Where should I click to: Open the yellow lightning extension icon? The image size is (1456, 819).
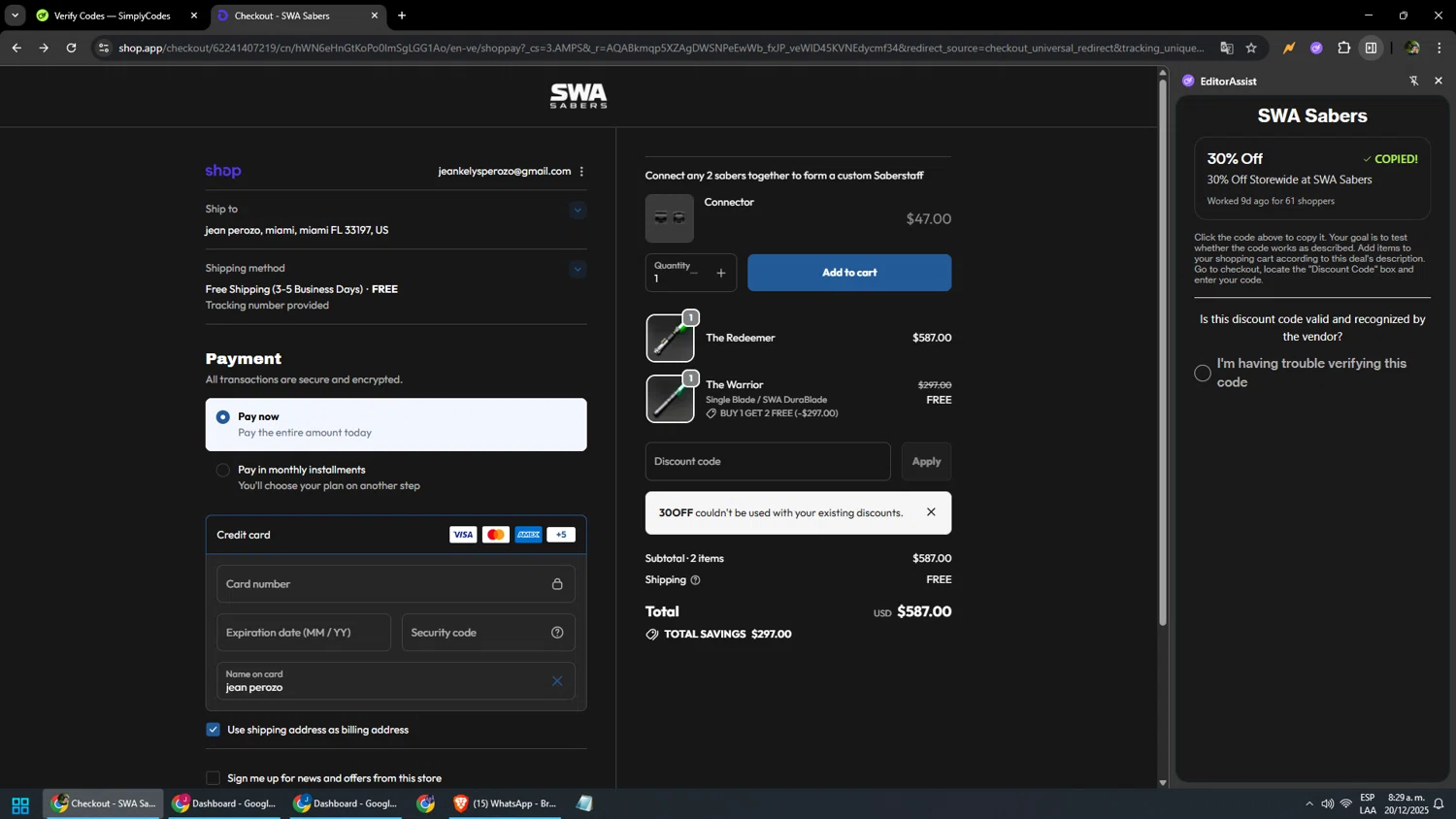click(x=1289, y=48)
